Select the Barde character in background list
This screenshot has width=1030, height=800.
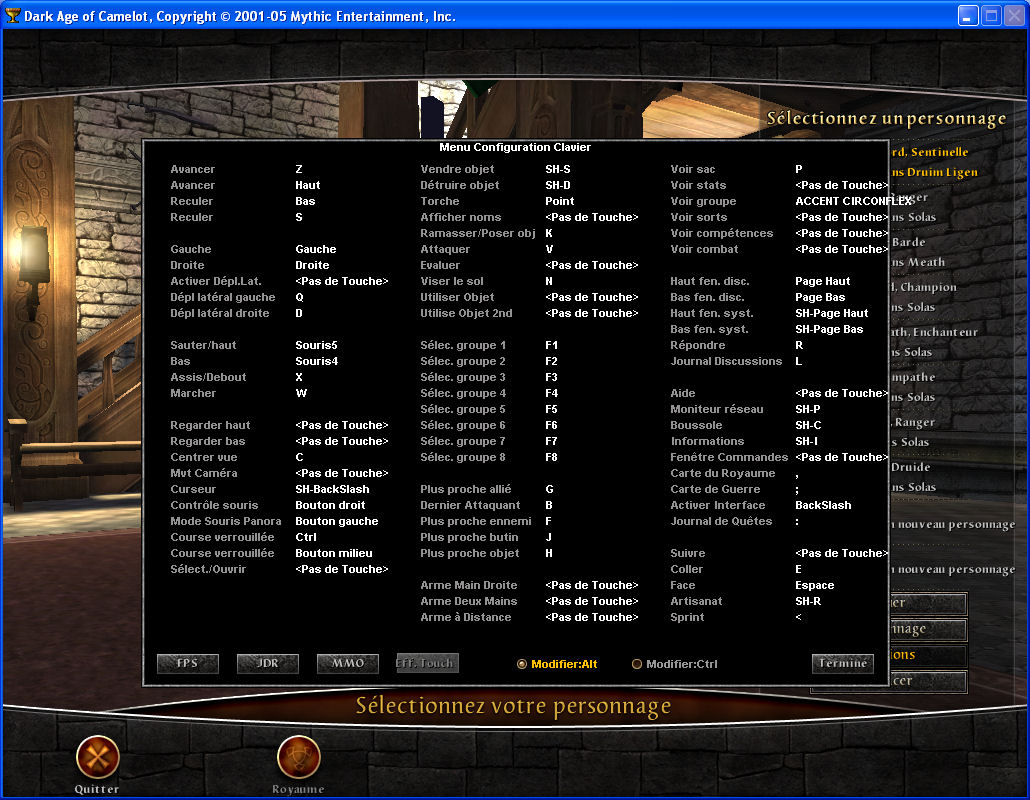point(908,242)
